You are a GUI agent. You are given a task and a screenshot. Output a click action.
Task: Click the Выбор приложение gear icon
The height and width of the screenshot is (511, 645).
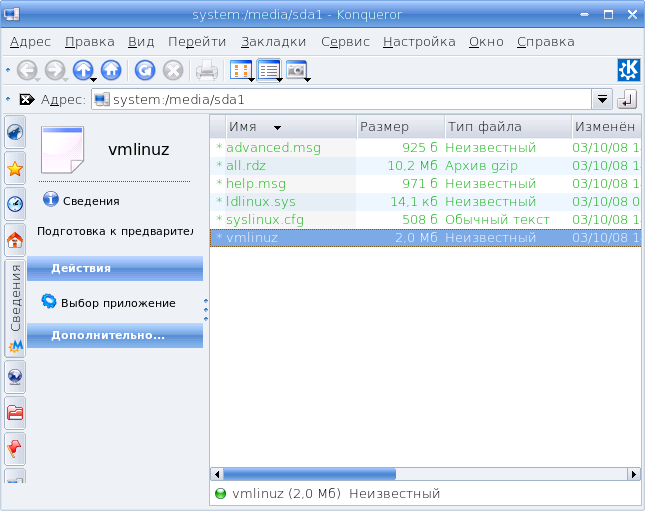coord(49,302)
